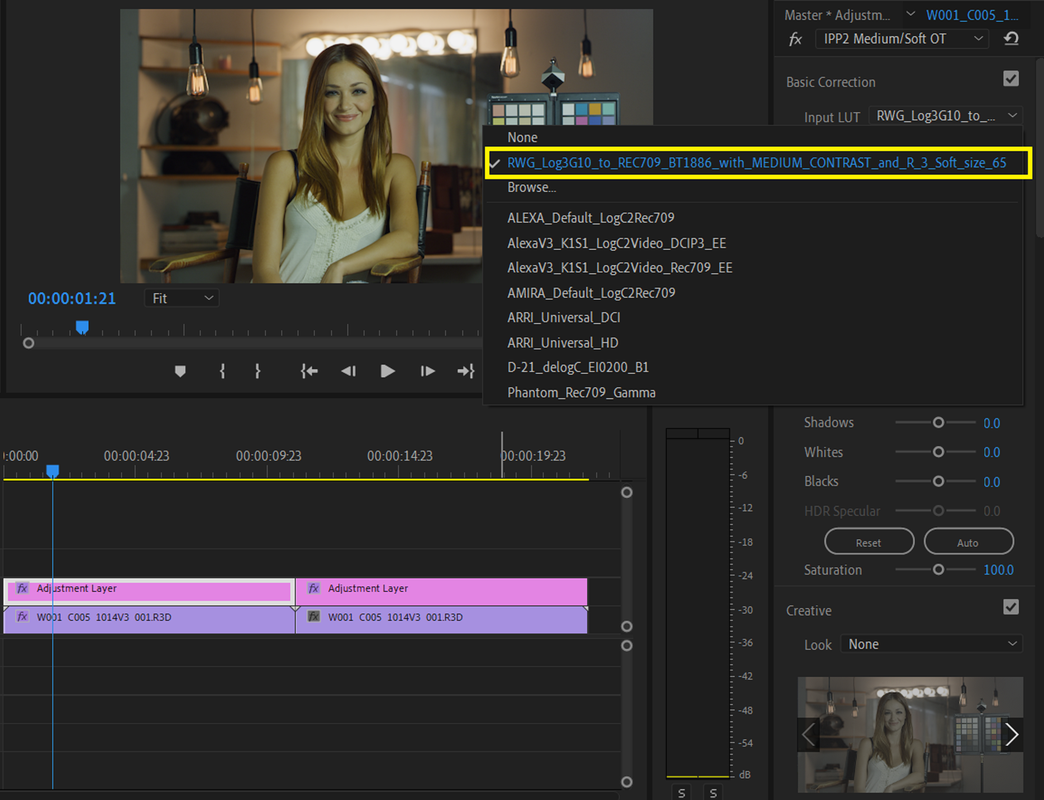Click the Auto button in Basic Correction

[x=968, y=542]
